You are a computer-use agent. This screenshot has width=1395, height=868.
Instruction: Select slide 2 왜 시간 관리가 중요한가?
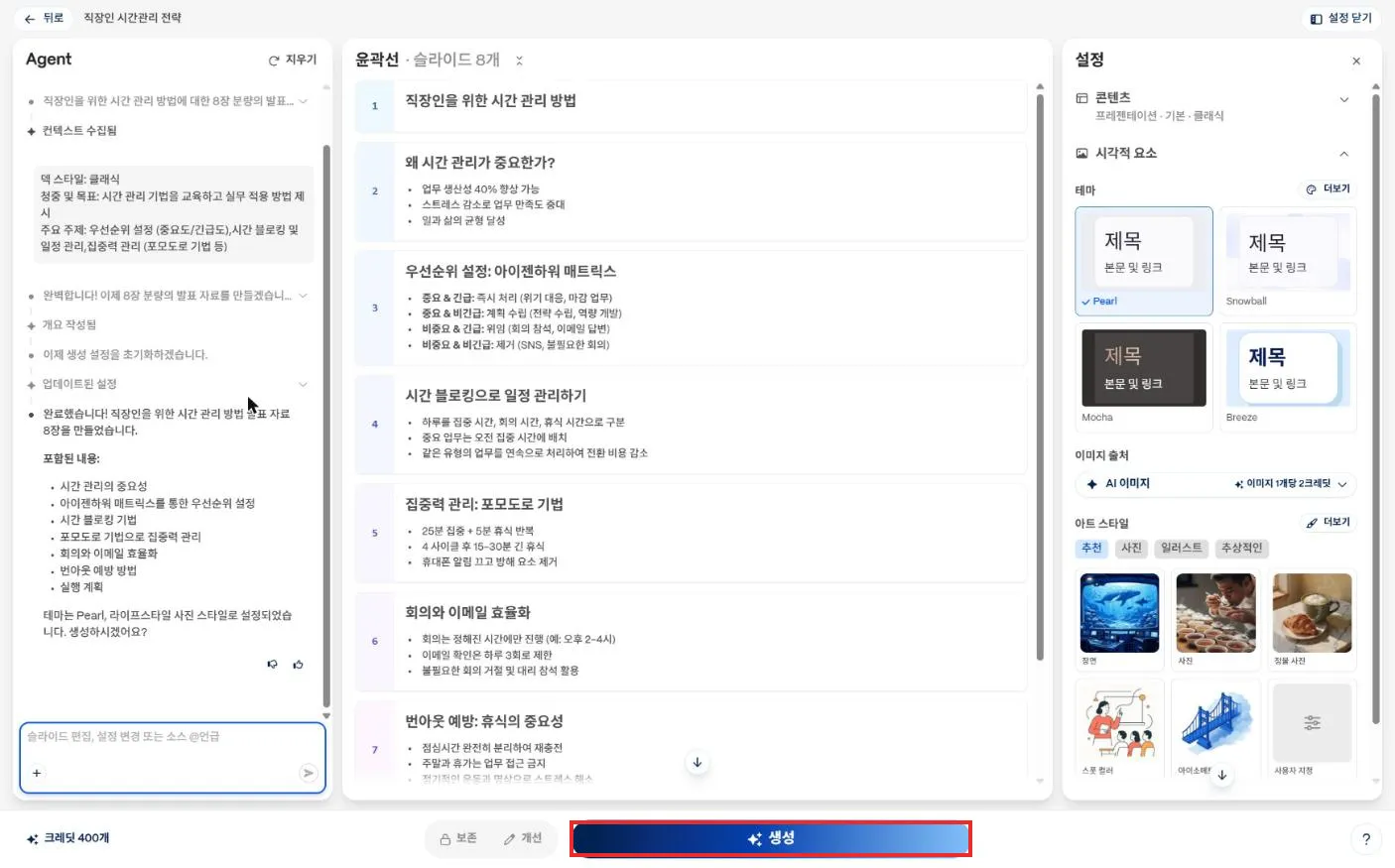(x=691, y=190)
